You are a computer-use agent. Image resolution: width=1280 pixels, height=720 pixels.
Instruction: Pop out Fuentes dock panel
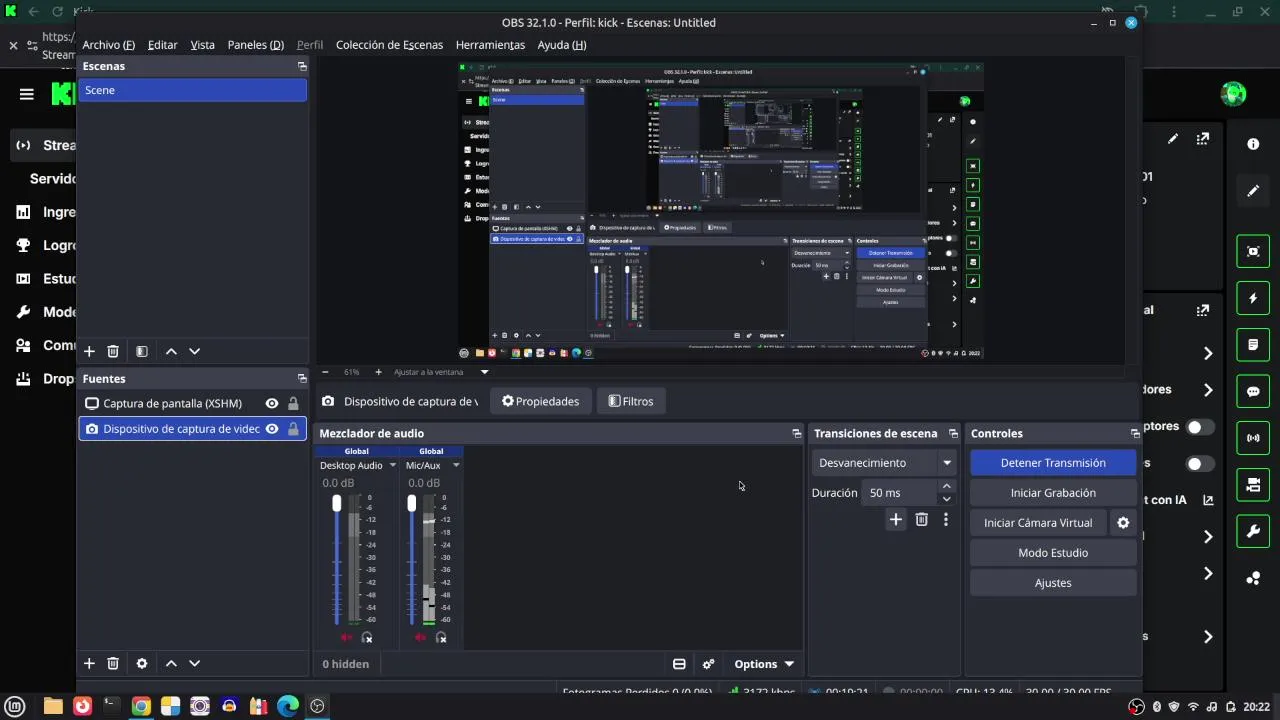[x=302, y=379]
